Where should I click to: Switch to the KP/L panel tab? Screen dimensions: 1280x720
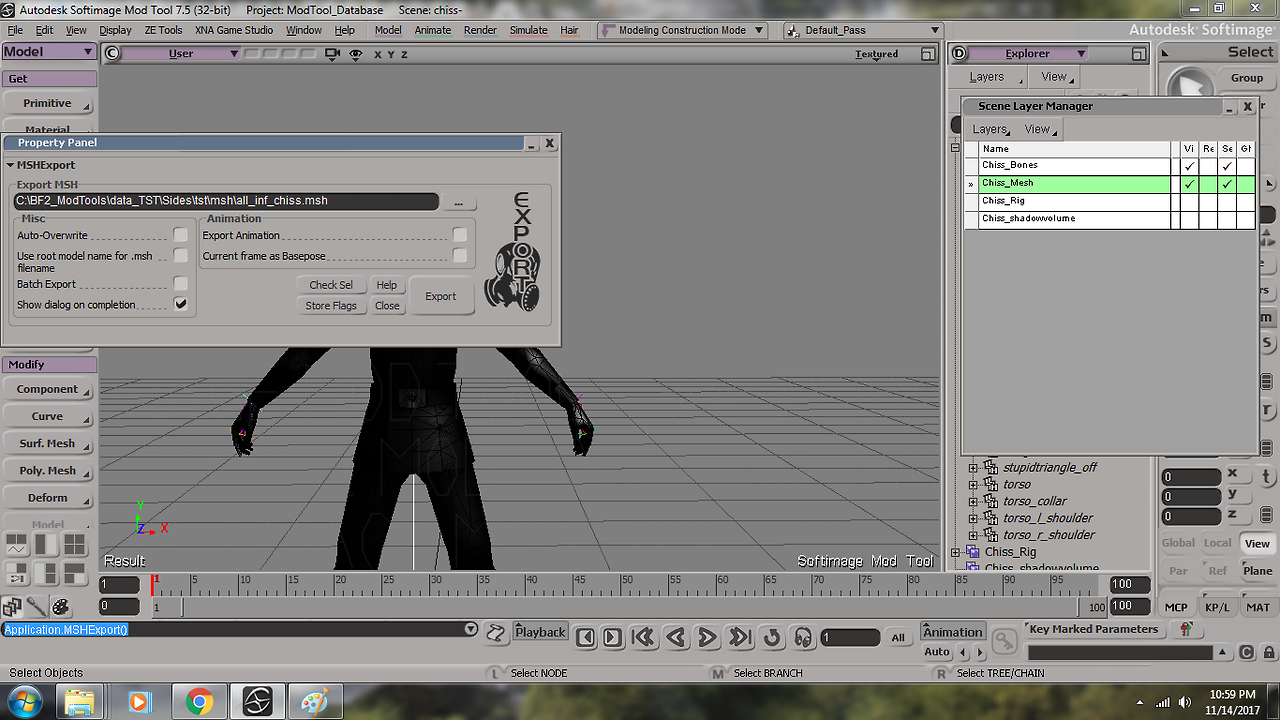click(x=1217, y=607)
